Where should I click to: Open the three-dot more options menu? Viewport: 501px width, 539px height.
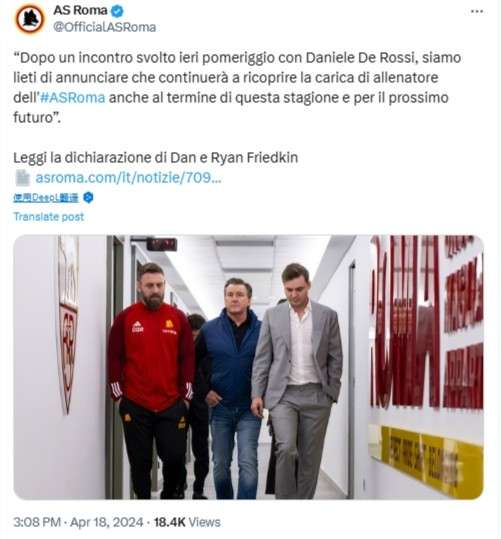click(x=477, y=11)
